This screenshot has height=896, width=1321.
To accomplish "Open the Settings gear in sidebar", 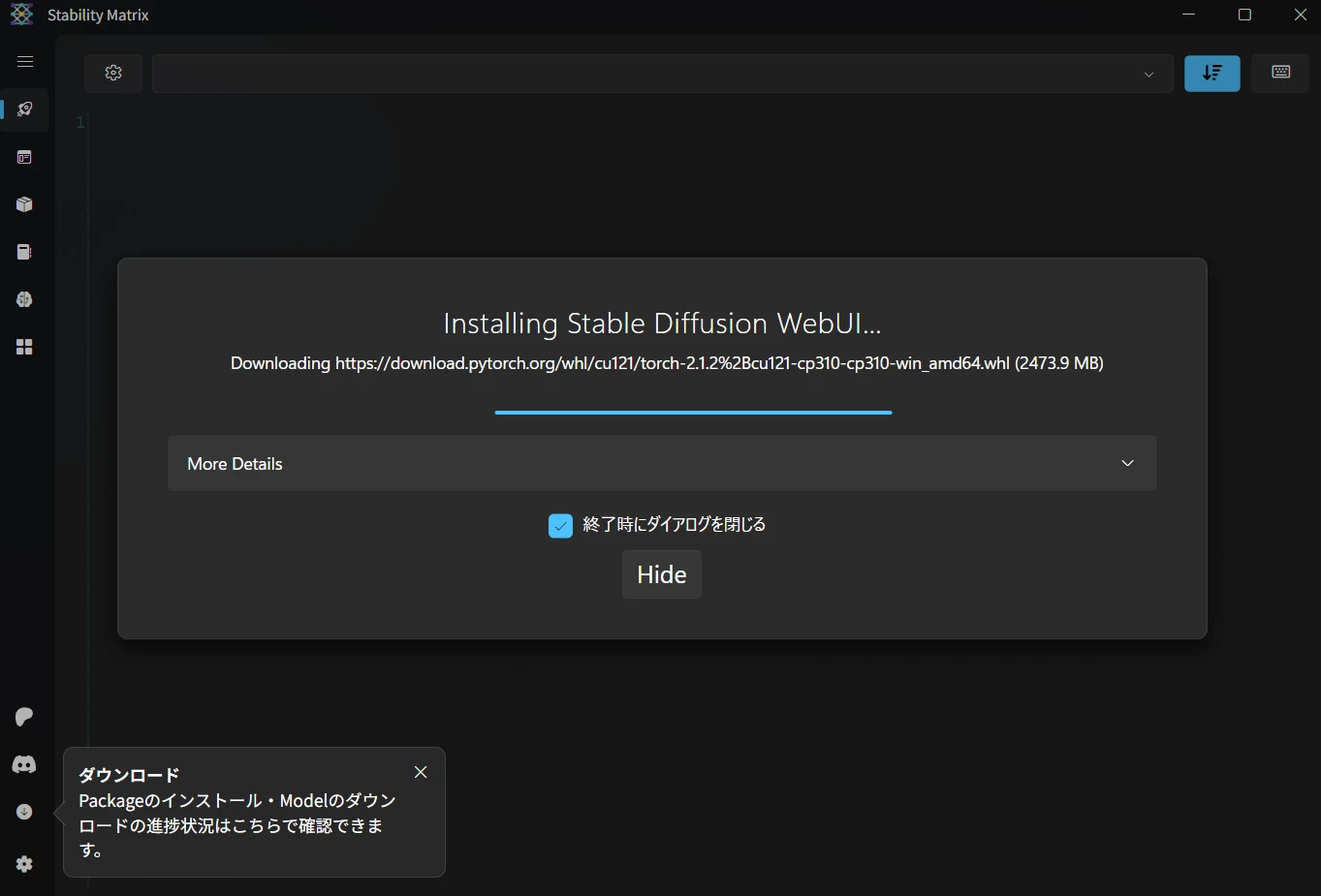I will coord(25,864).
